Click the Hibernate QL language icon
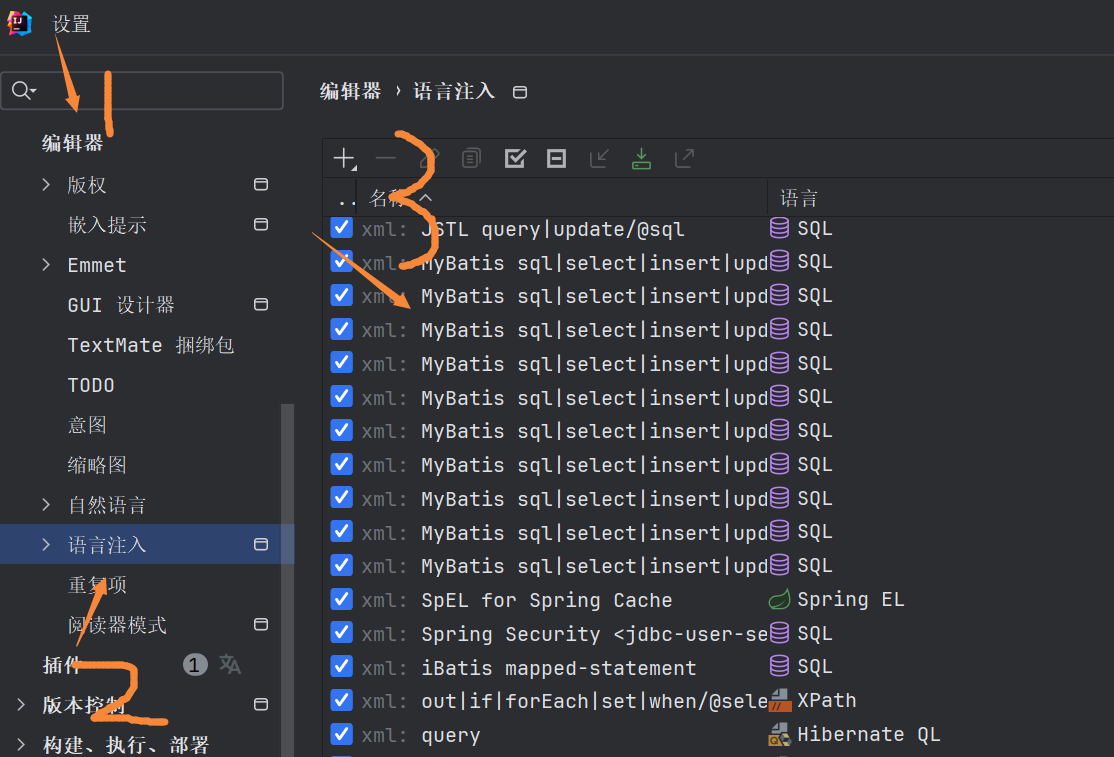 (x=779, y=734)
